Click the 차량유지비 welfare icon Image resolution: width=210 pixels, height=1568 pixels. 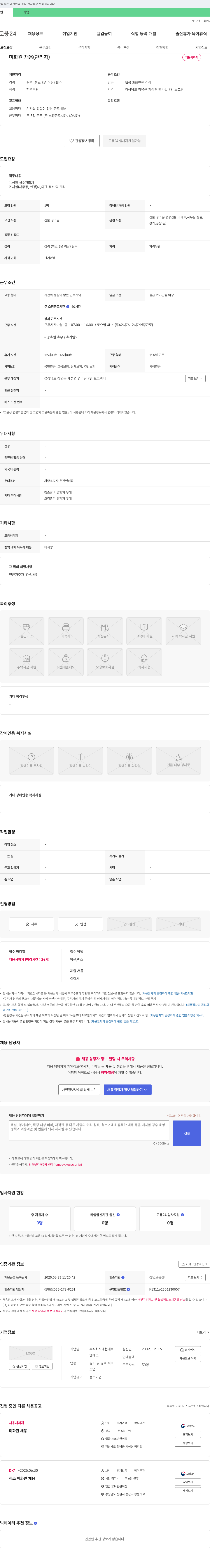pos(105,631)
